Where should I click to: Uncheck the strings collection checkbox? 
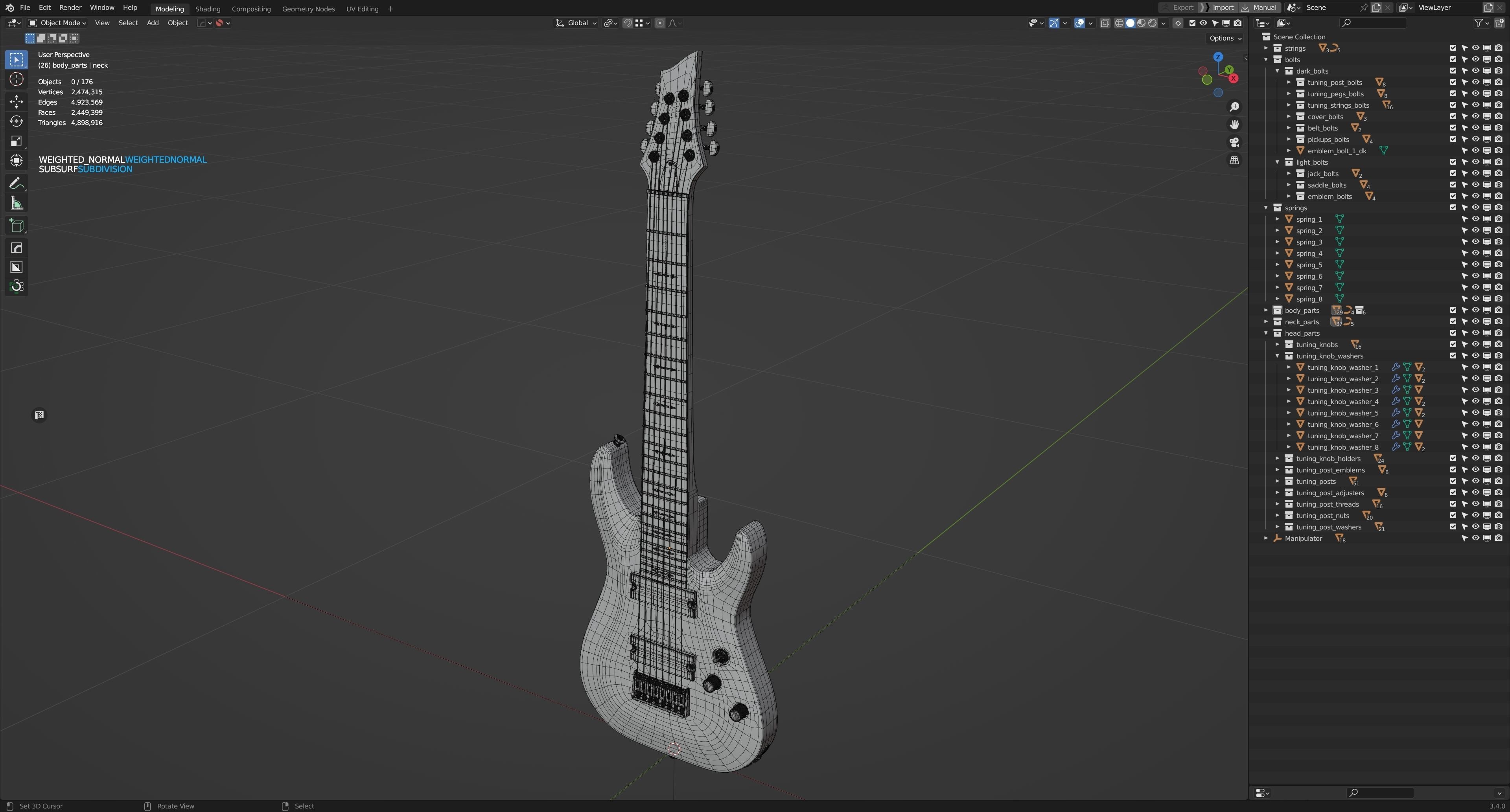point(1453,48)
